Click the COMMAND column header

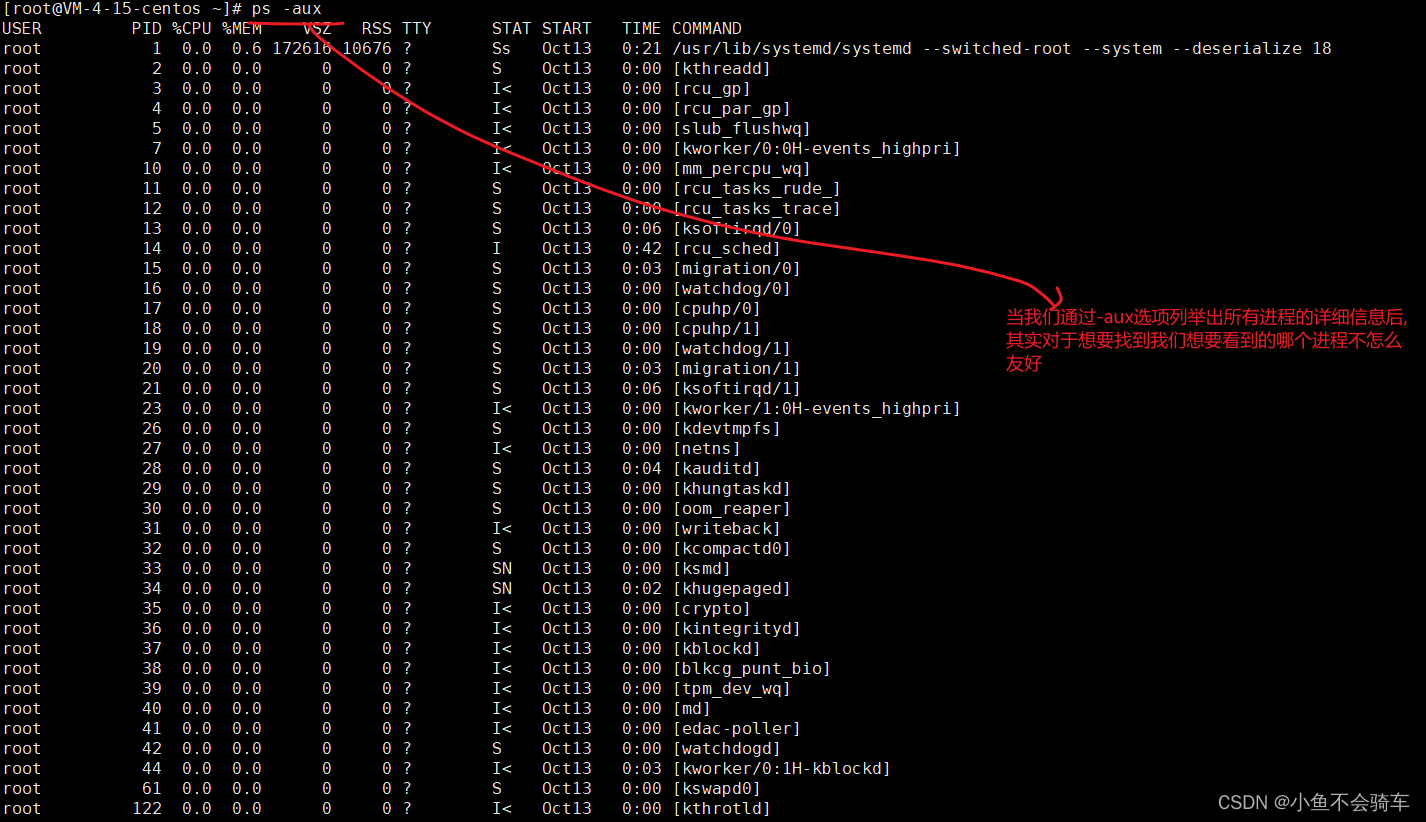(x=707, y=29)
